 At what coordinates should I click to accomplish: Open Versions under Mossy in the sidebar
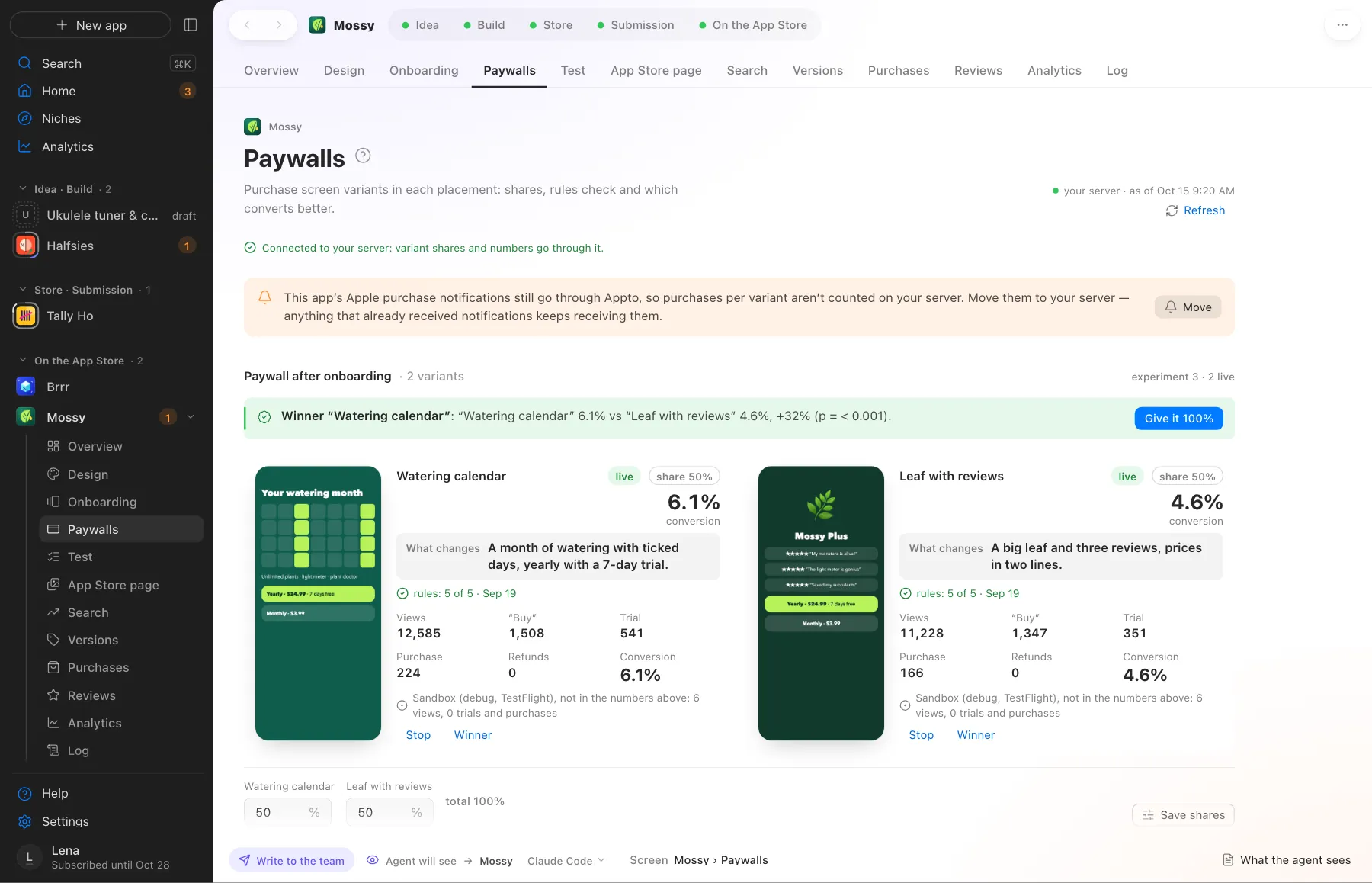pos(121,640)
